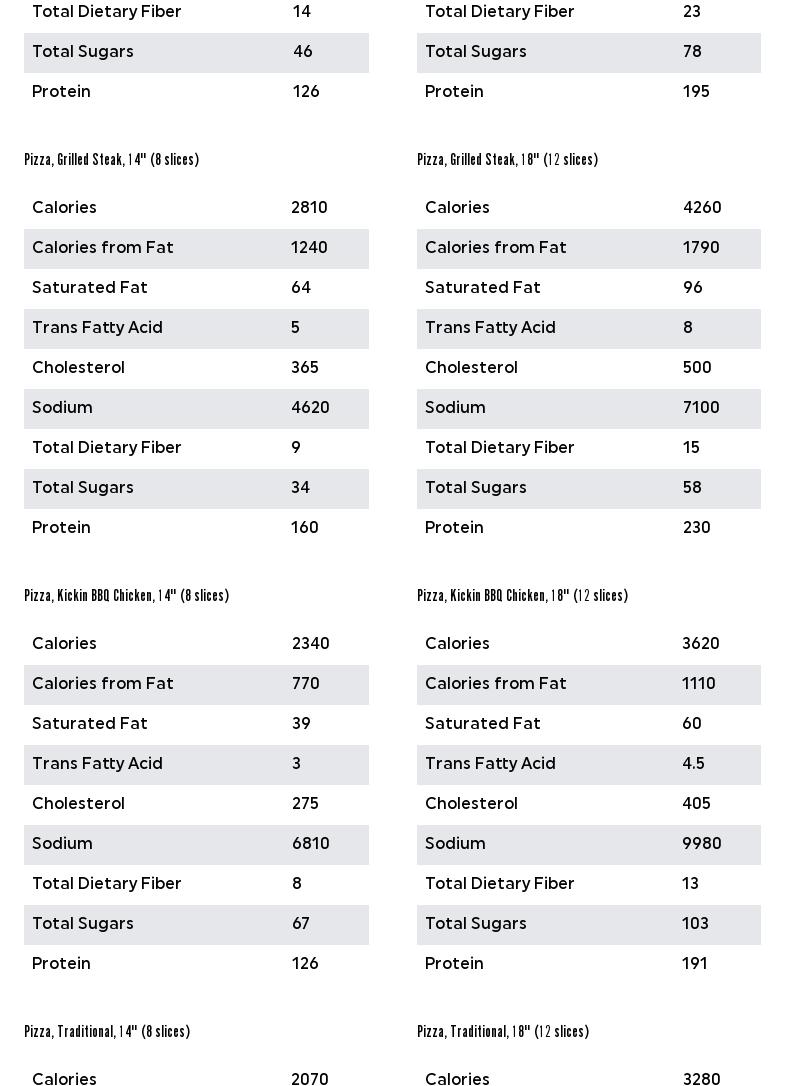The image size is (785, 1086).
Task: Click Cholesterol label in Grilled Steak 14" table
Action: click(x=78, y=368)
